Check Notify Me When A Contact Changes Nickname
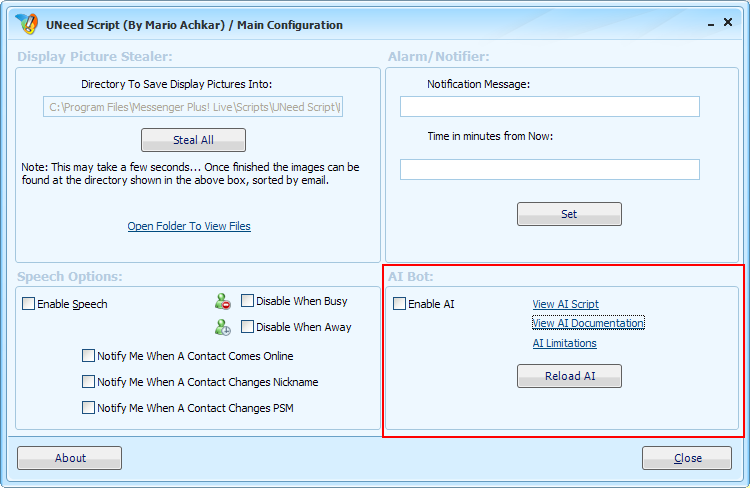The width and height of the screenshot is (750, 488). (x=88, y=381)
